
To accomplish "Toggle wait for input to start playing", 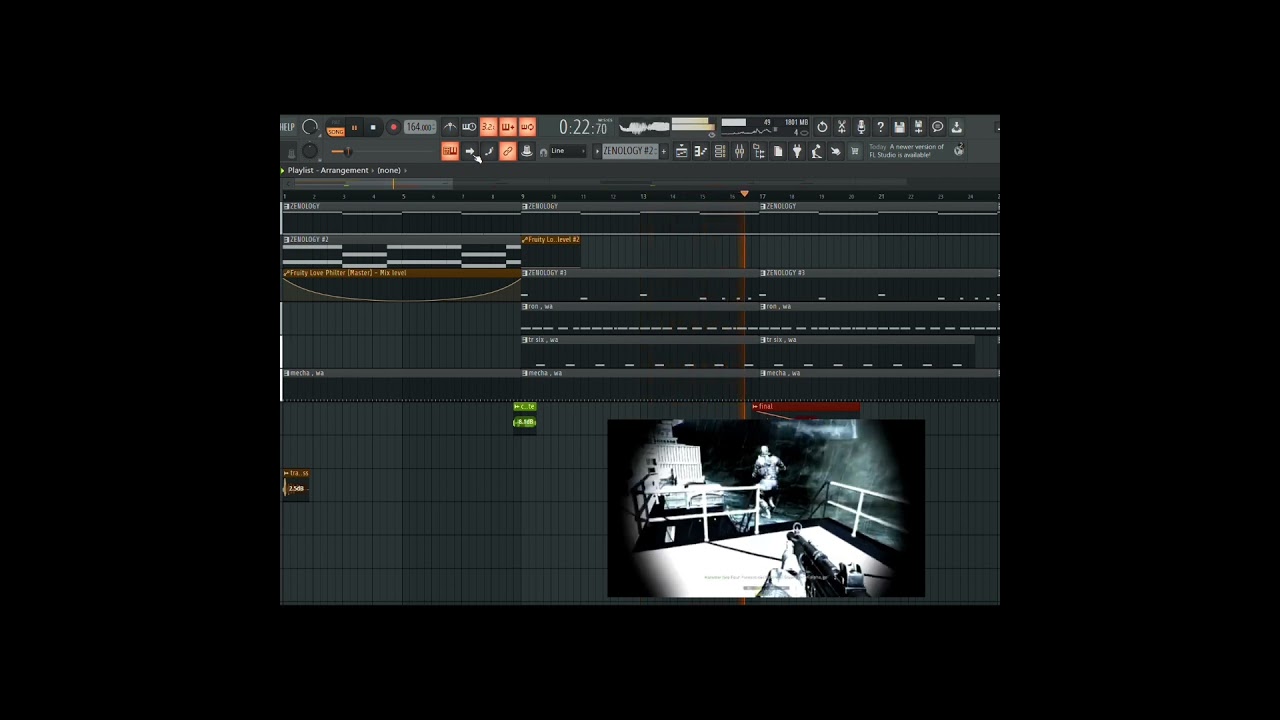I will [x=469, y=127].
